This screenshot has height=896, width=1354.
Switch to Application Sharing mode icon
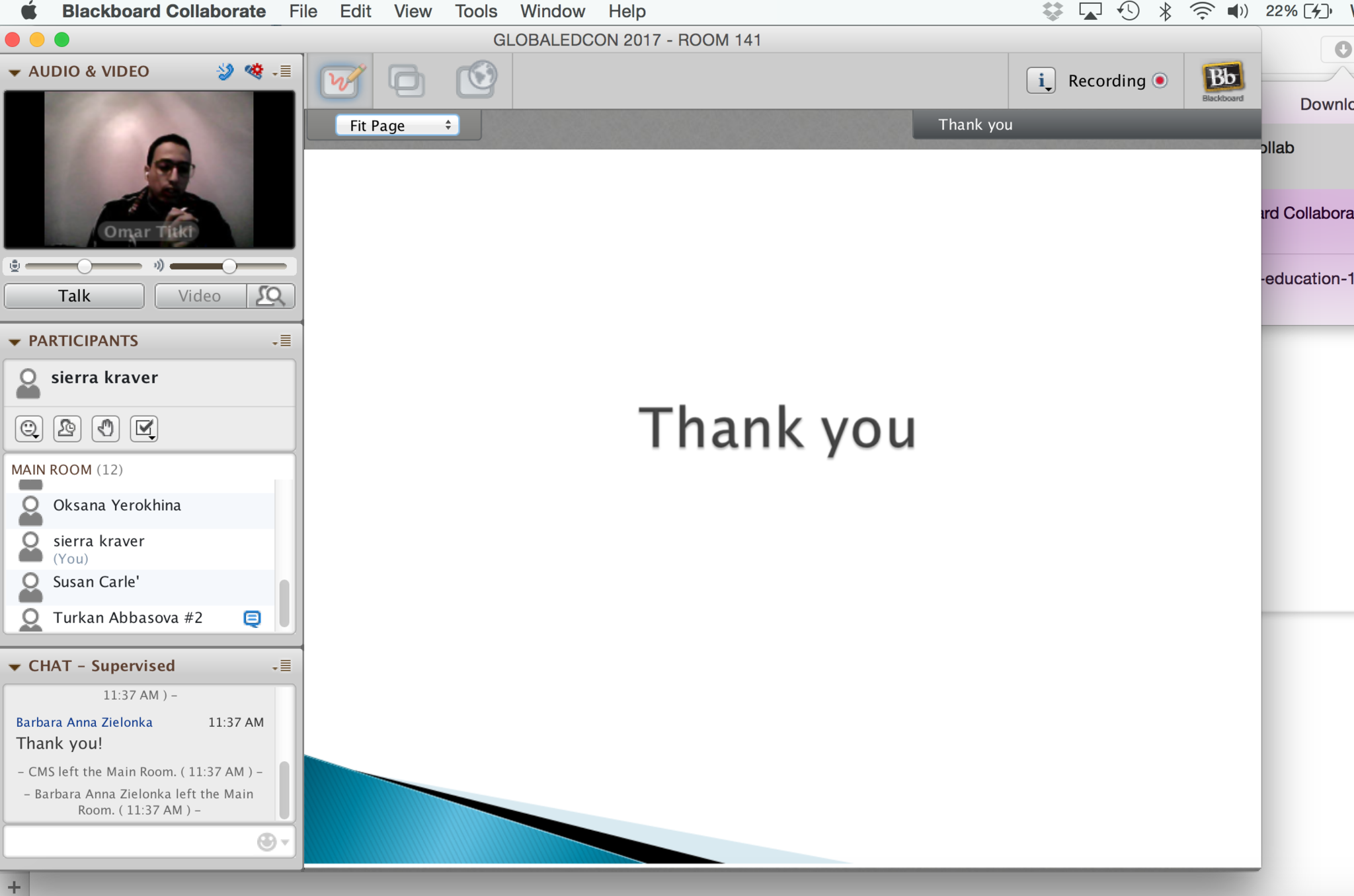pyautogui.click(x=406, y=81)
